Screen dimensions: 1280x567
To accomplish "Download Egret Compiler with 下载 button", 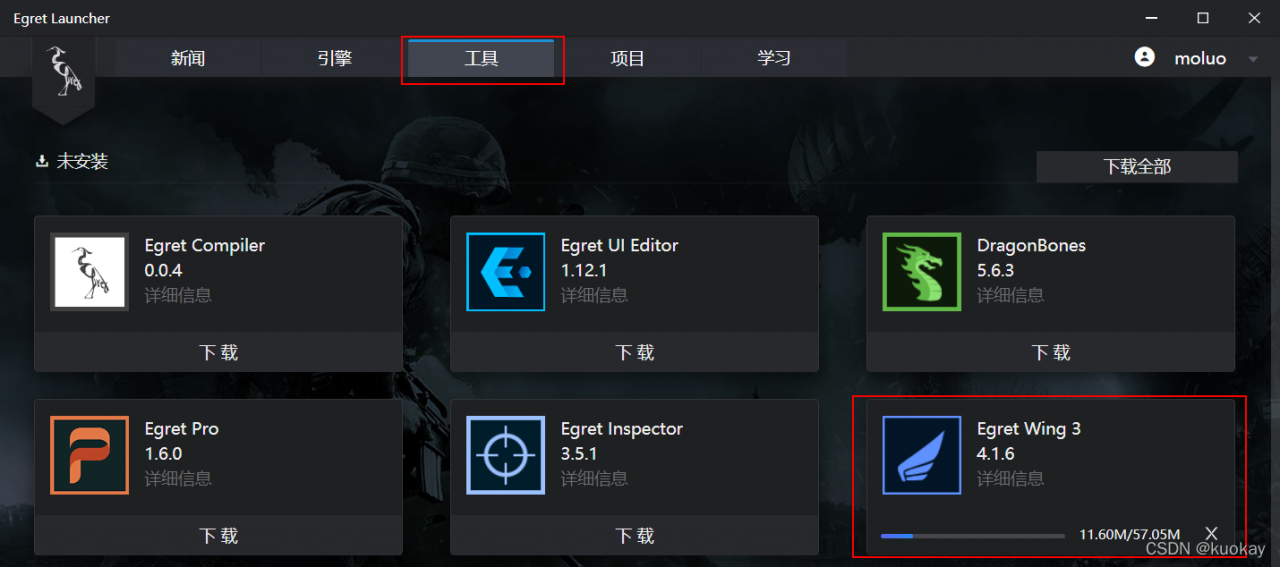I will [218, 352].
